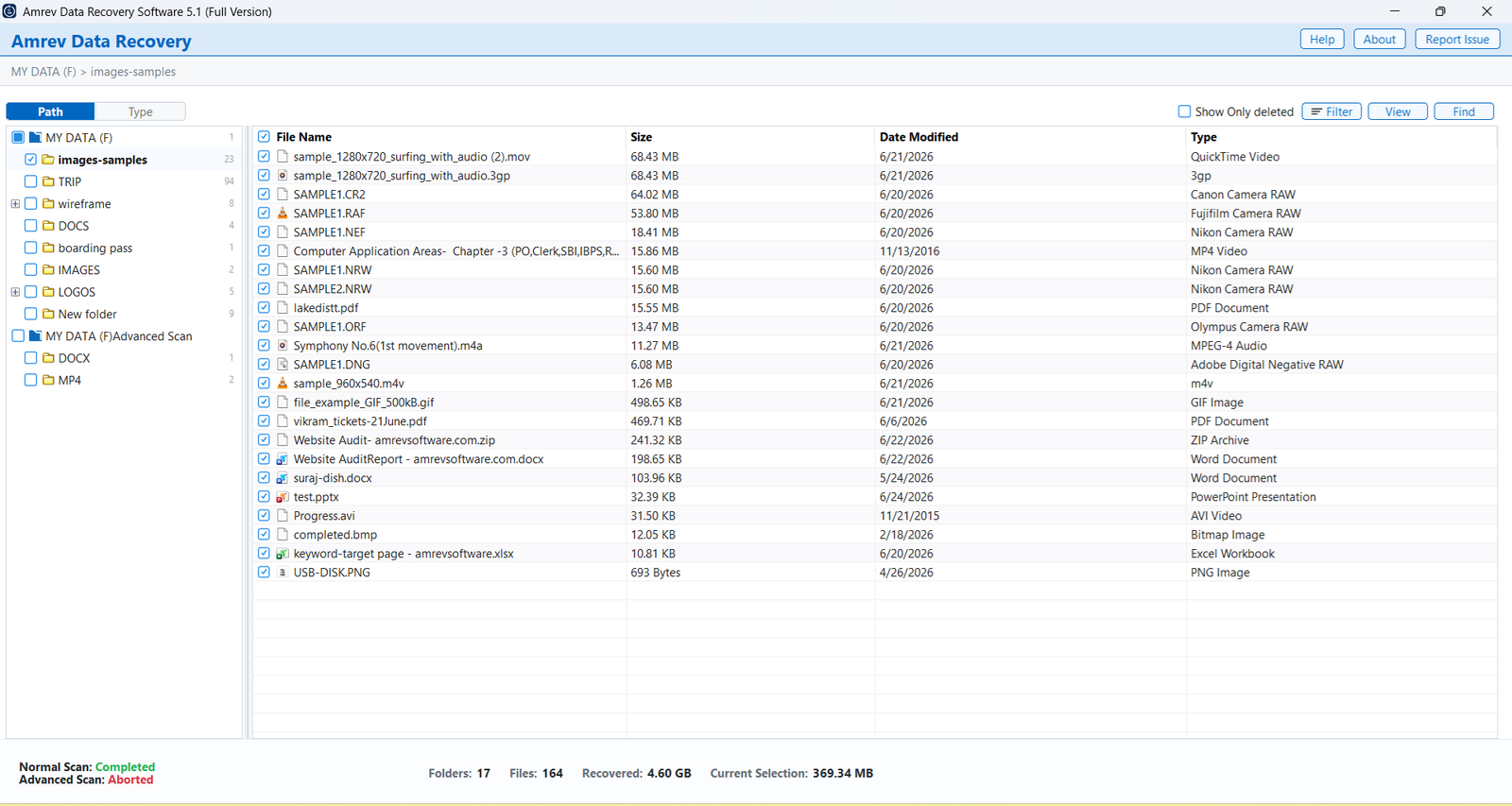This screenshot has height=806, width=1512.
Task: Toggle the select-all checkbox in File Name header
Action: pyautogui.click(x=264, y=137)
